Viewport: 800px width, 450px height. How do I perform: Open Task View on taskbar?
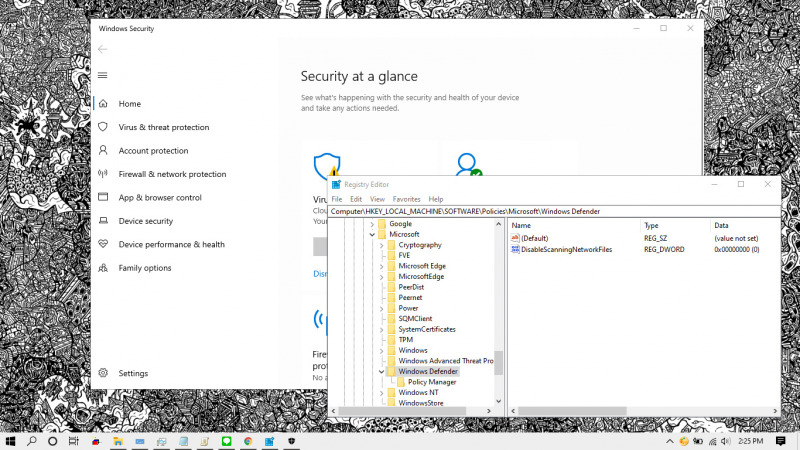coord(73,441)
